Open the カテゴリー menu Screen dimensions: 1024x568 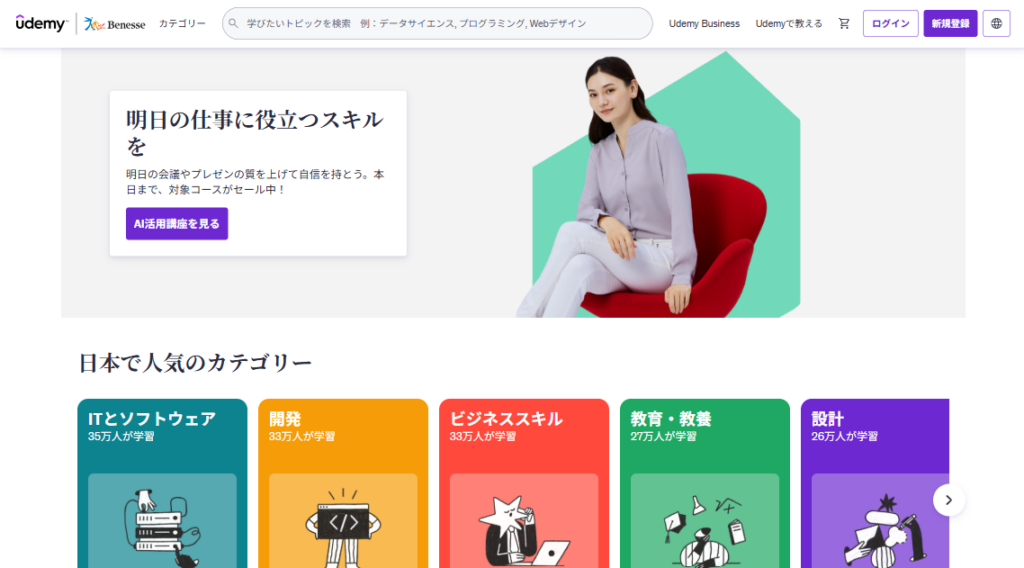pos(182,24)
